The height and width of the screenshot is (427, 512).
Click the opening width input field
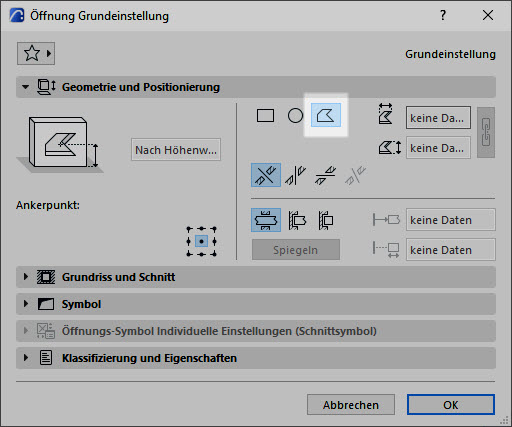click(x=438, y=118)
